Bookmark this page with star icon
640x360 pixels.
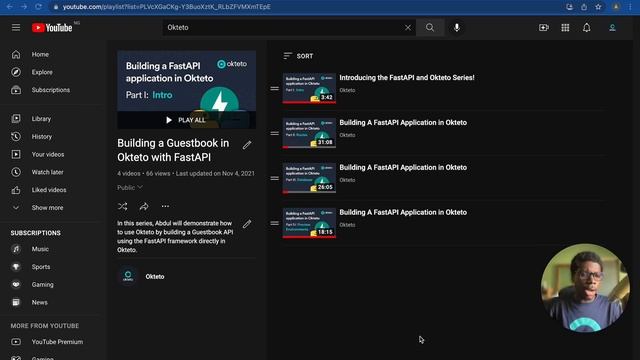[x=598, y=7]
